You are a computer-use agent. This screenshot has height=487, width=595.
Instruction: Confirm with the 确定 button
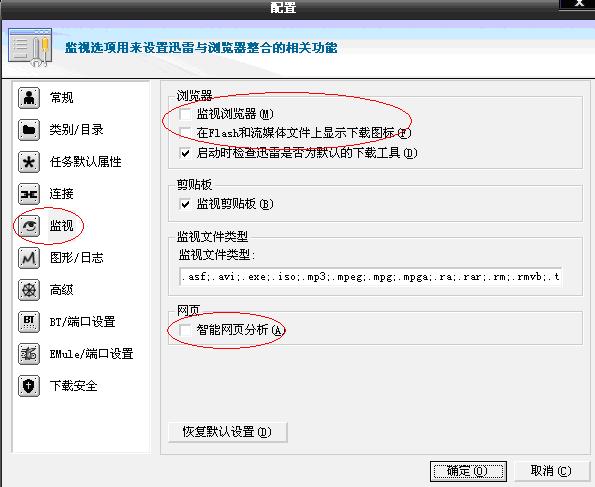coord(468,471)
